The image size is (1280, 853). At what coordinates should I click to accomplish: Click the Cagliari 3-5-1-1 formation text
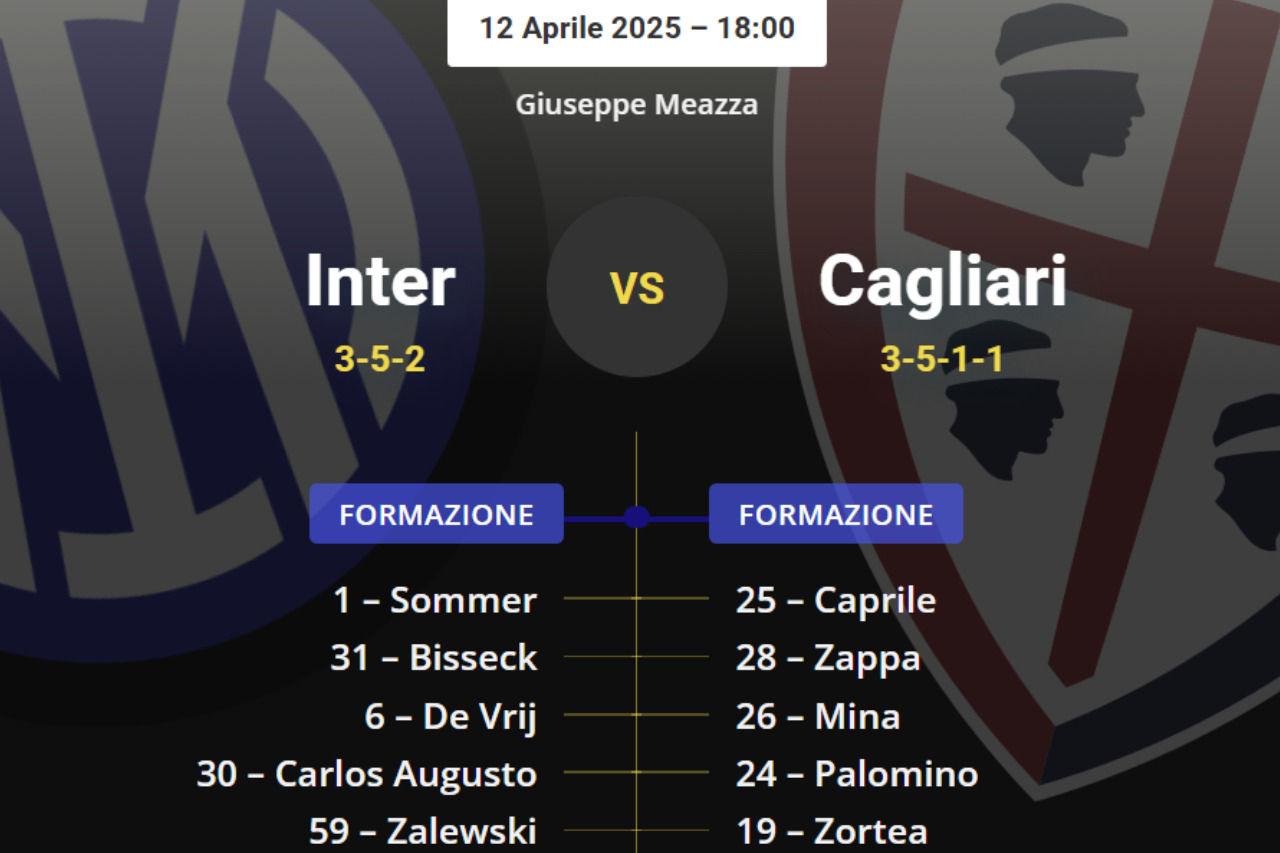click(942, 358)
